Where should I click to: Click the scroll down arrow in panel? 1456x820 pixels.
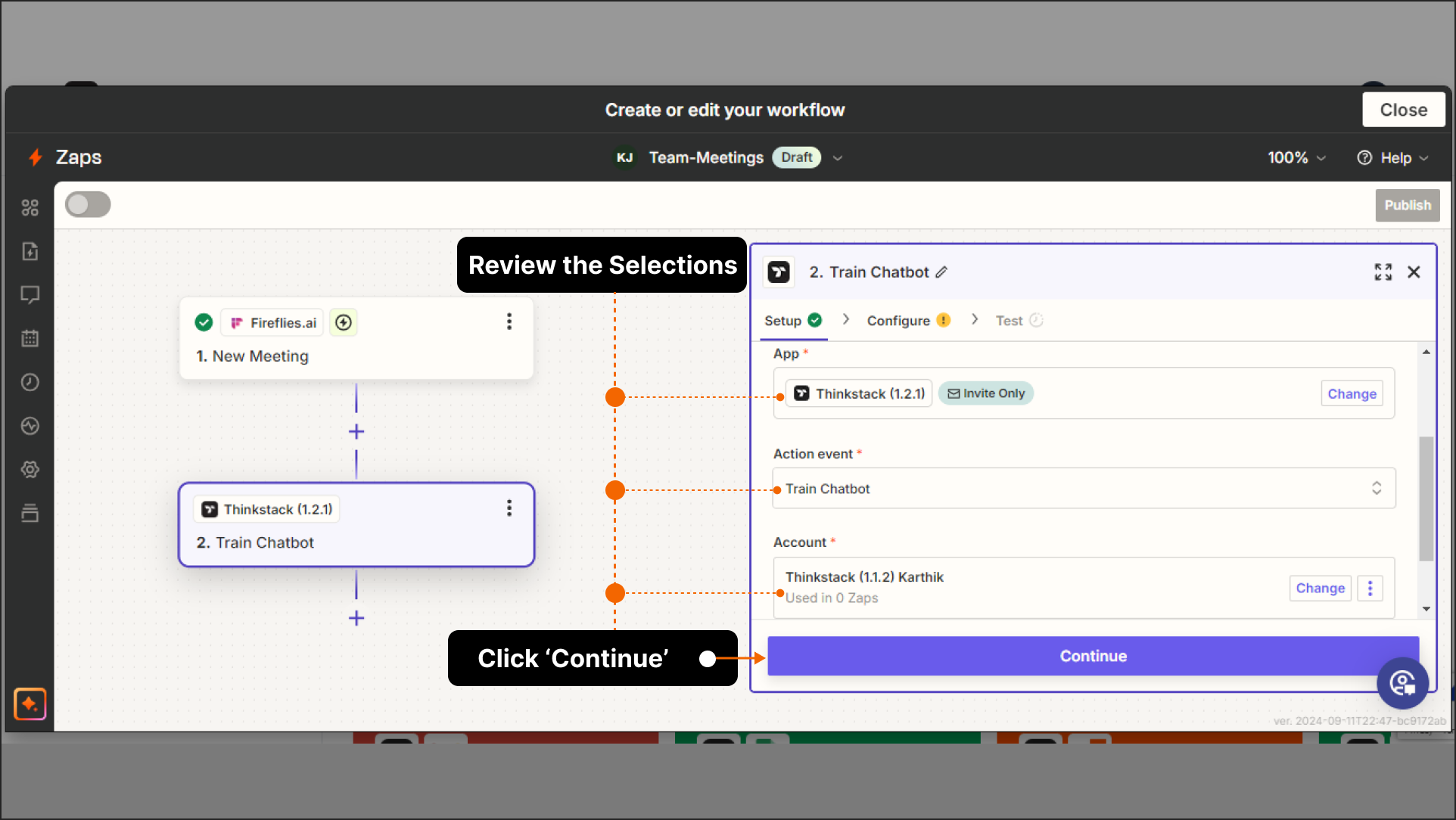[1426, 609]
